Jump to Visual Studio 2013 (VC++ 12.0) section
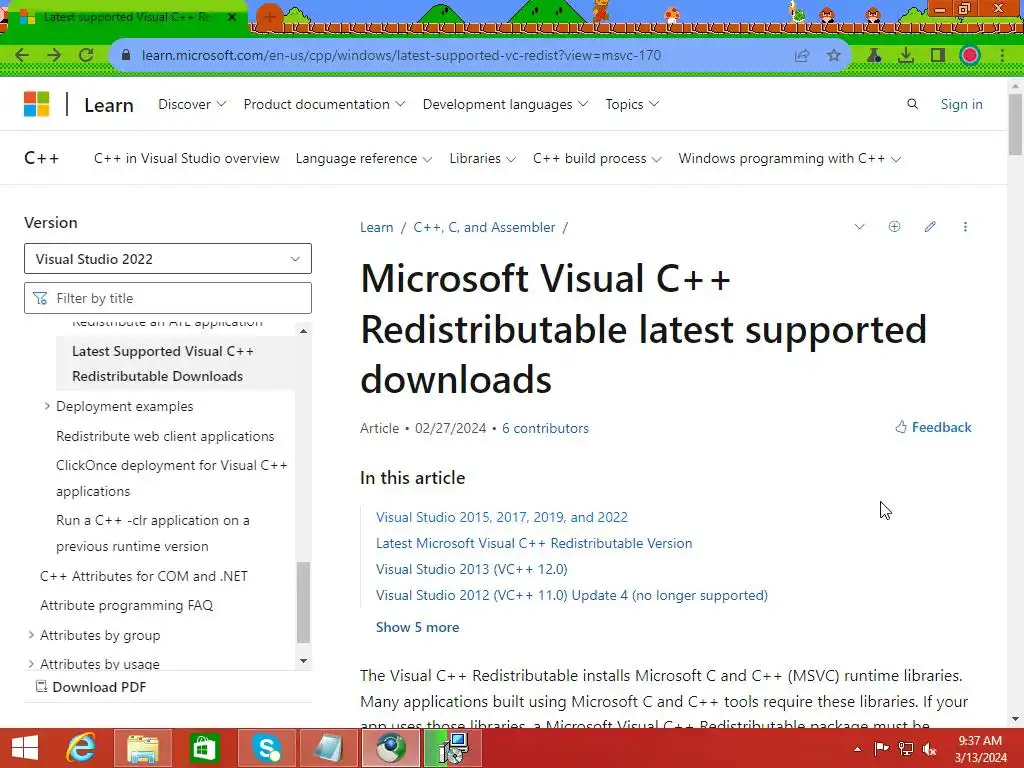 [x=472, y=569]
